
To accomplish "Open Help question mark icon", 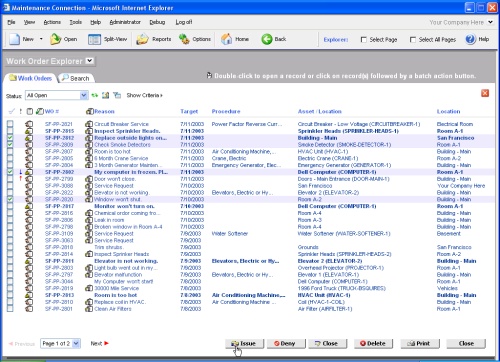I will (x=470, y=39).
